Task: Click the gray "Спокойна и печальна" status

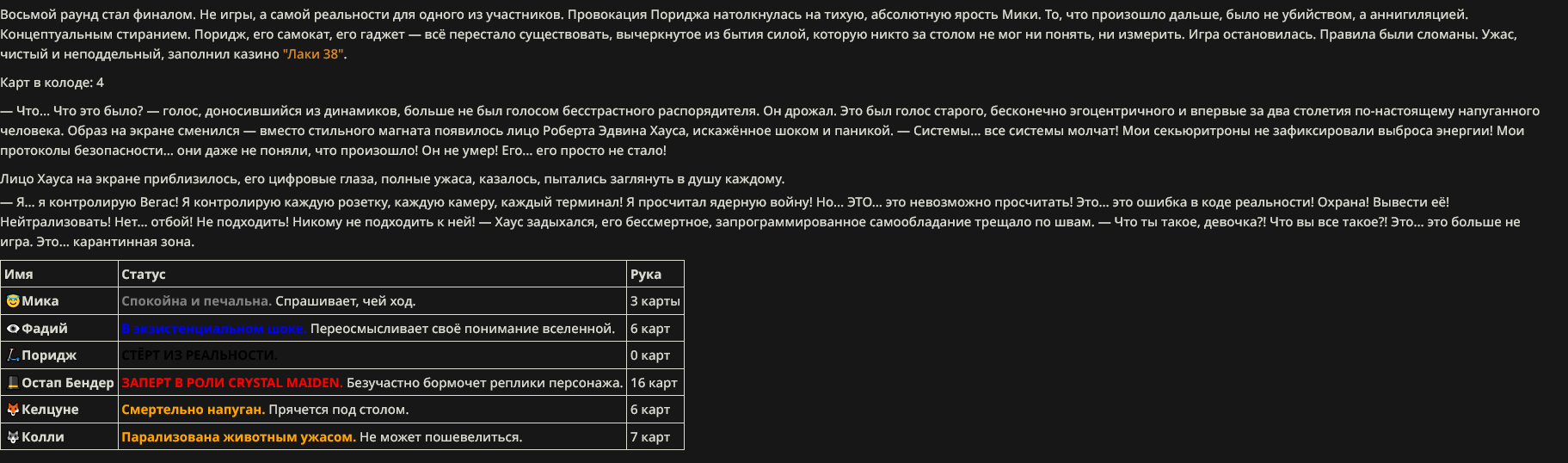Action: (196, 301)
